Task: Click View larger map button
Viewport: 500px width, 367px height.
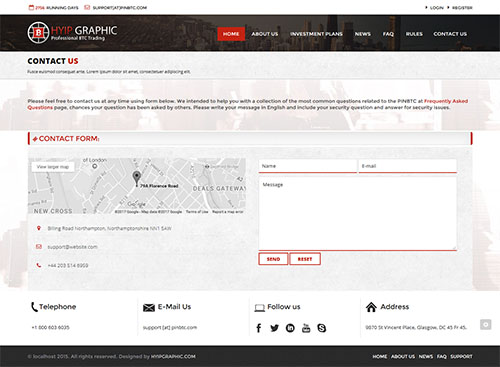Action: (53, 167)
